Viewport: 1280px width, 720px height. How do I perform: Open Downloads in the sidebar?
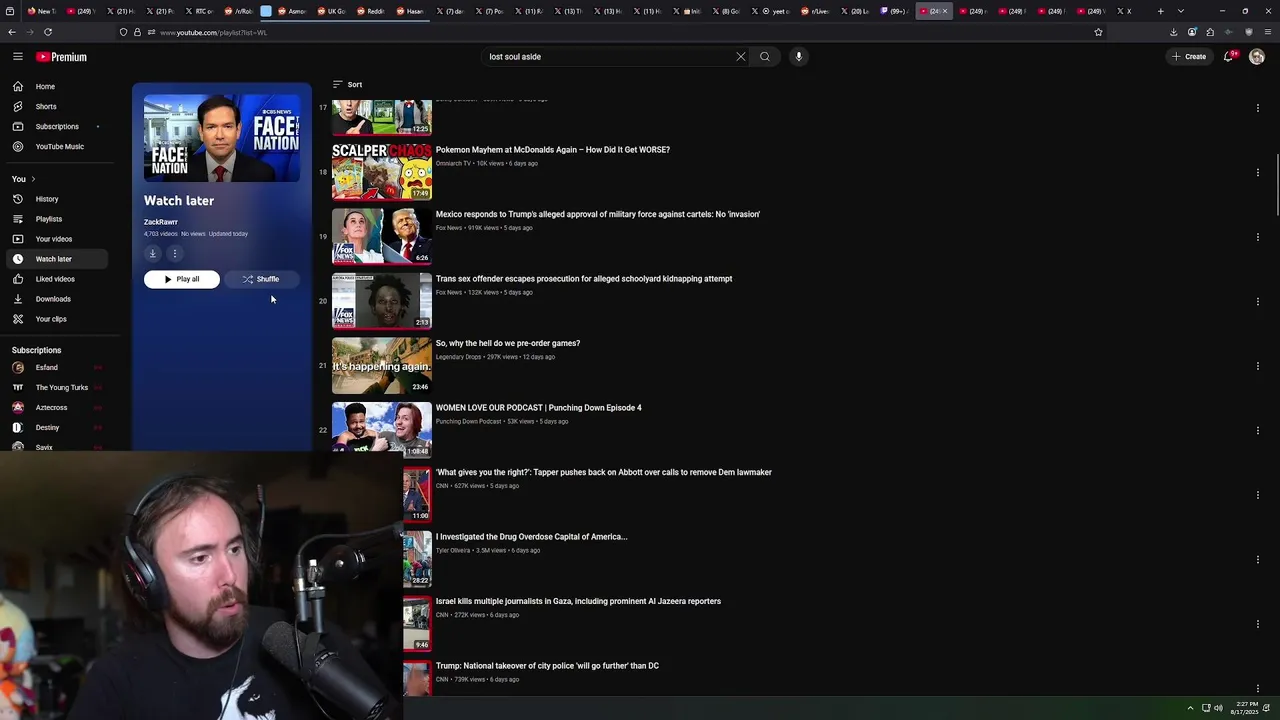57,299
